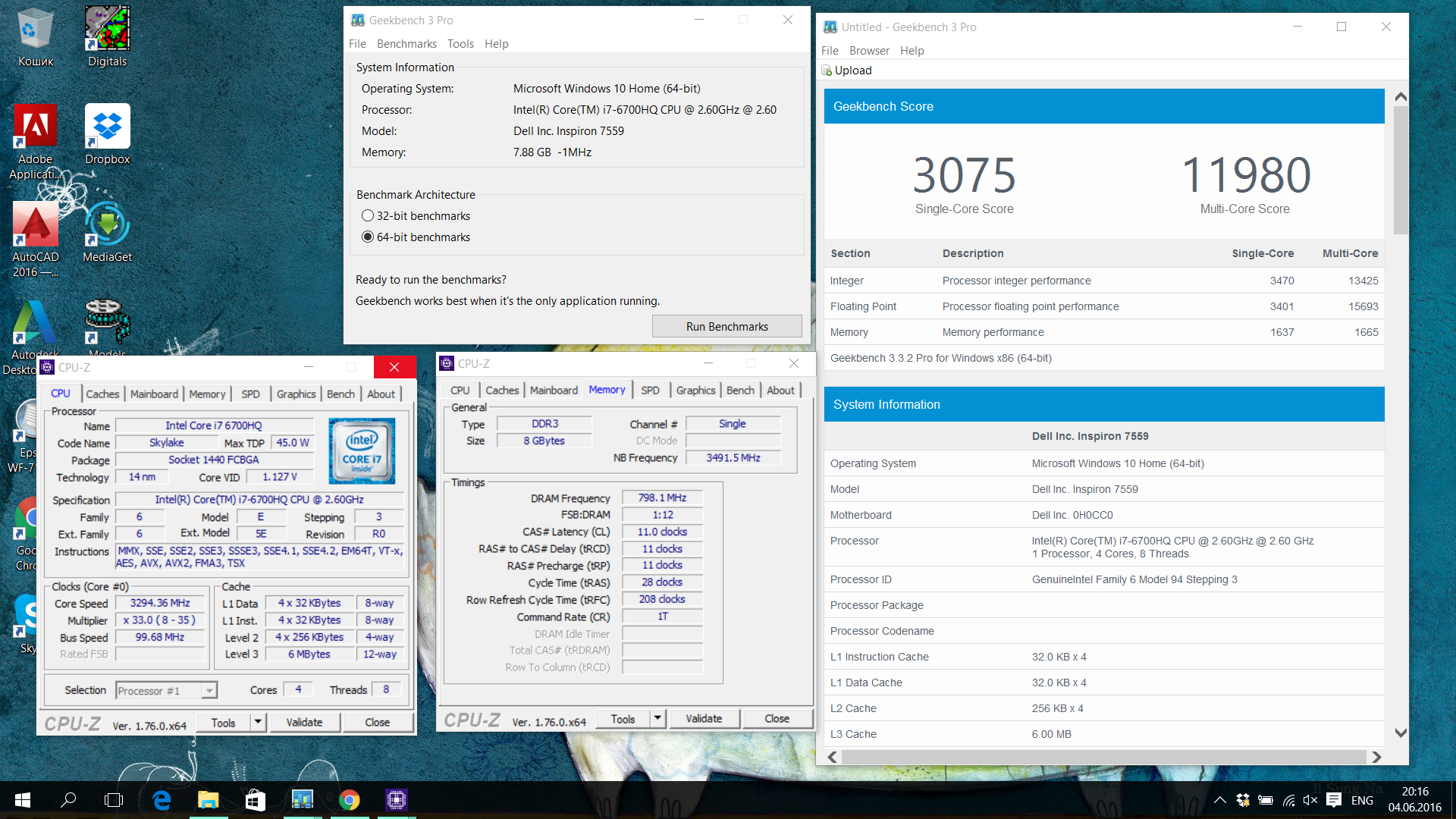Open File menu in Untitled Geekbench window
This screenshot has height=819, width=1456.
coord(830,51)
